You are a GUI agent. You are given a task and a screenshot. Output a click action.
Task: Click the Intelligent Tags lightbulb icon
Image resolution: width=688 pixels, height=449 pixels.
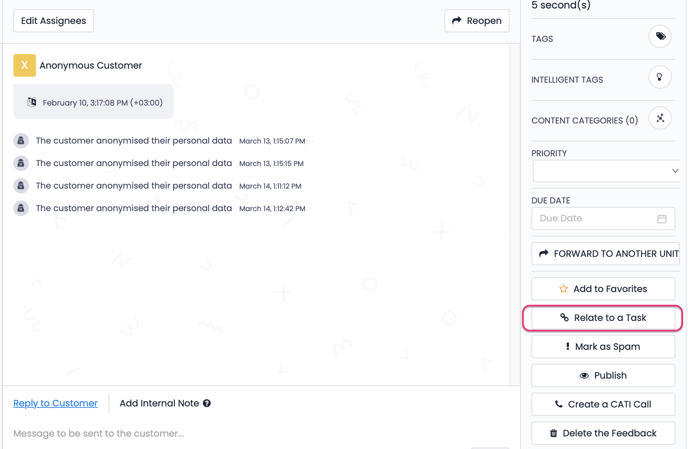[x=660, y=78]
